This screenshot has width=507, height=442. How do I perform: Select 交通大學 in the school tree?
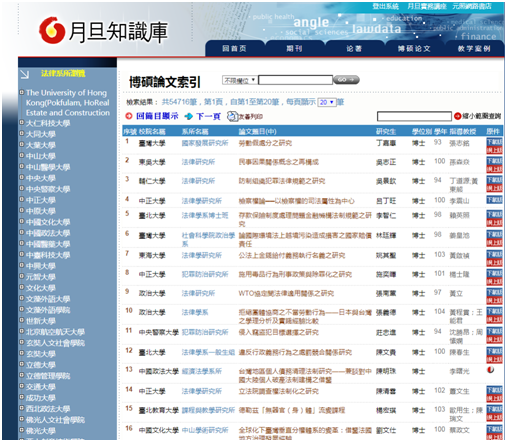click(x=41, y=387)
